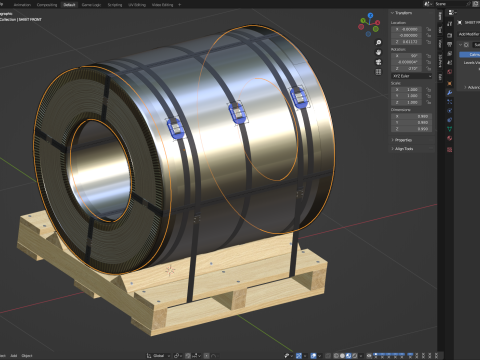Open the Material properties tab icon

449,138
